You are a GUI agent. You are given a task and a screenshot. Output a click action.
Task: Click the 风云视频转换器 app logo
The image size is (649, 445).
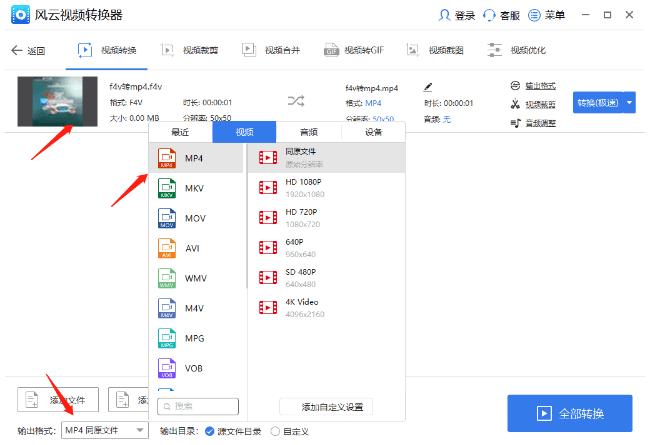pos(20,15)
